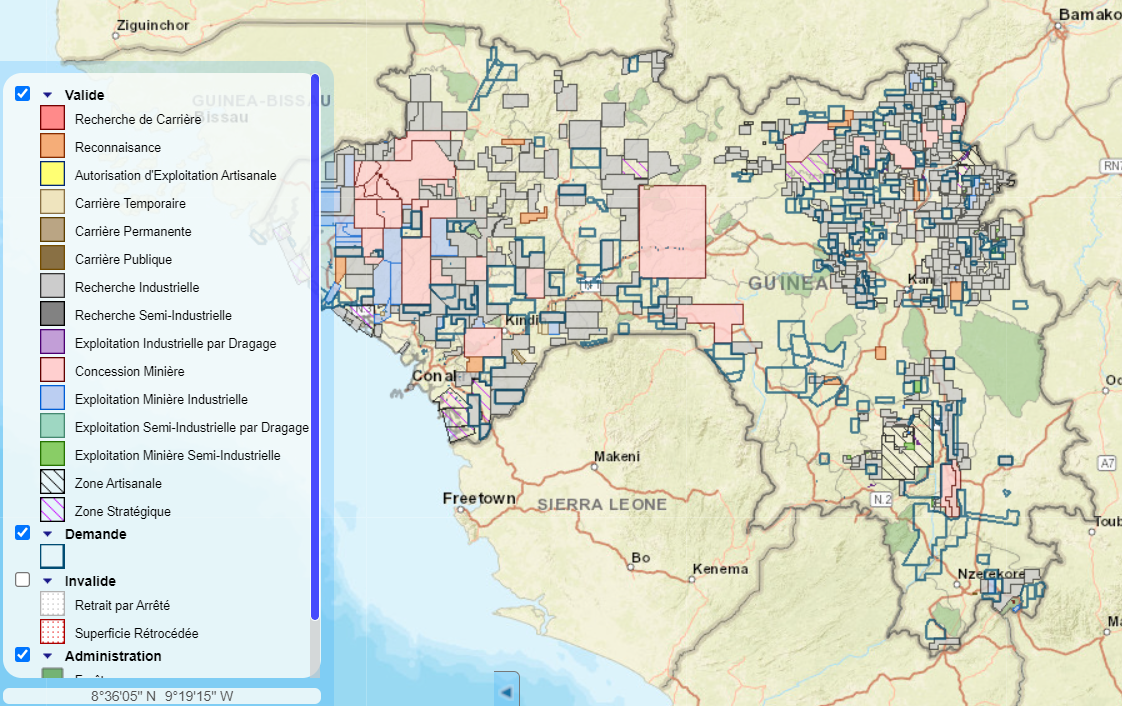Click the Superficie Rétrocédée red dotted icon
The width and height of the screenshot is (1122, 706).
pos(52,632)
